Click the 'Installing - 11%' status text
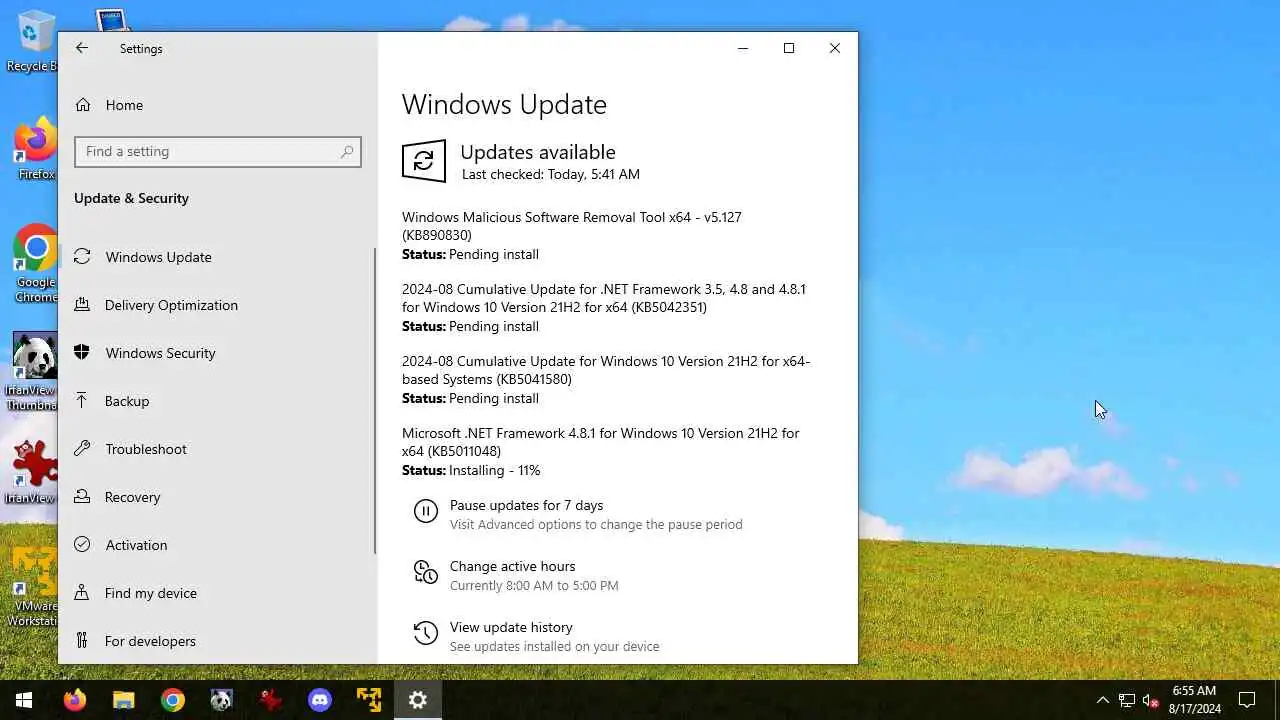Screen dimensions: 1280x720 coord(494,470)
